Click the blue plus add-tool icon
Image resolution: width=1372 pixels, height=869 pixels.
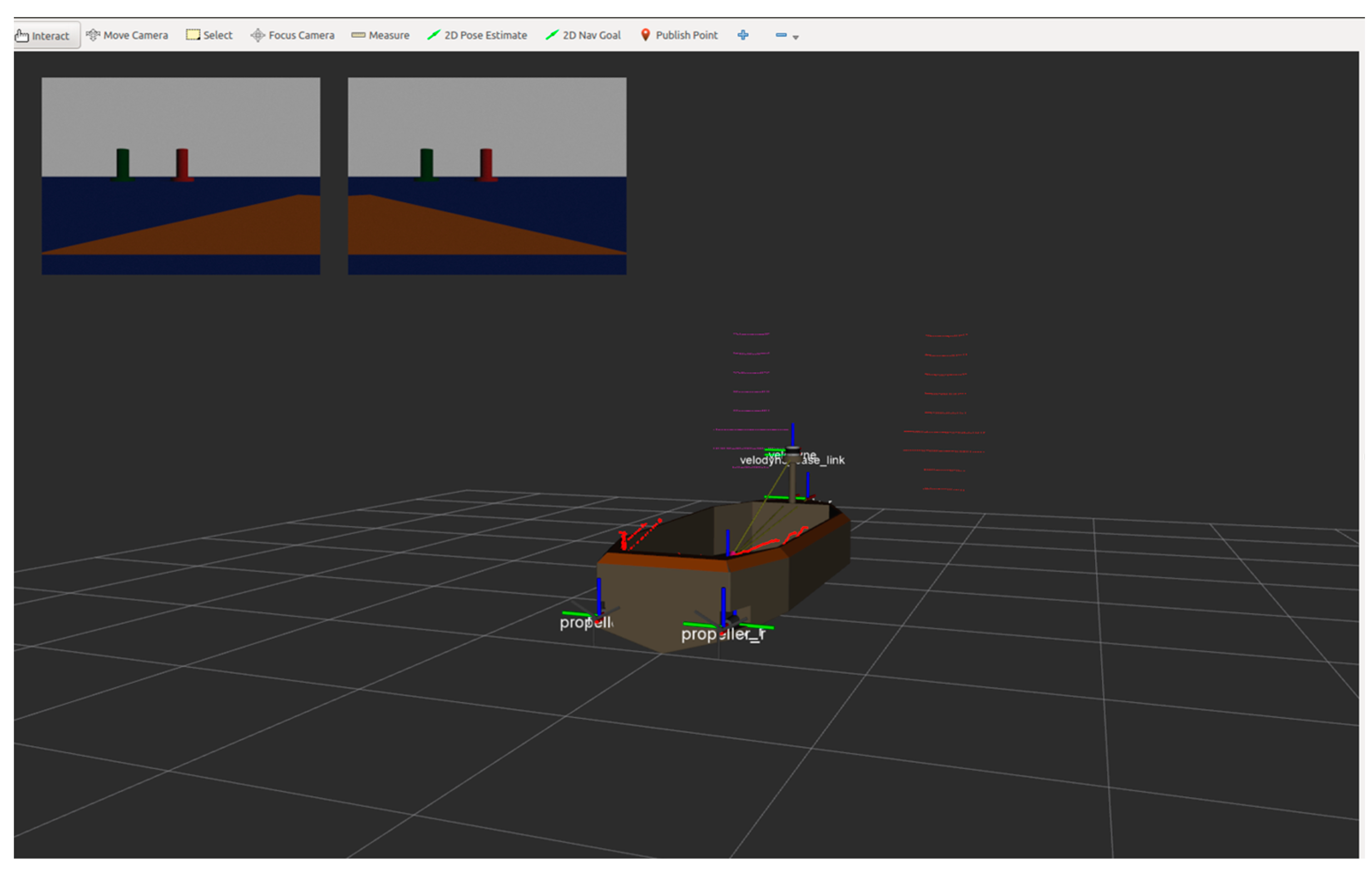743,35
